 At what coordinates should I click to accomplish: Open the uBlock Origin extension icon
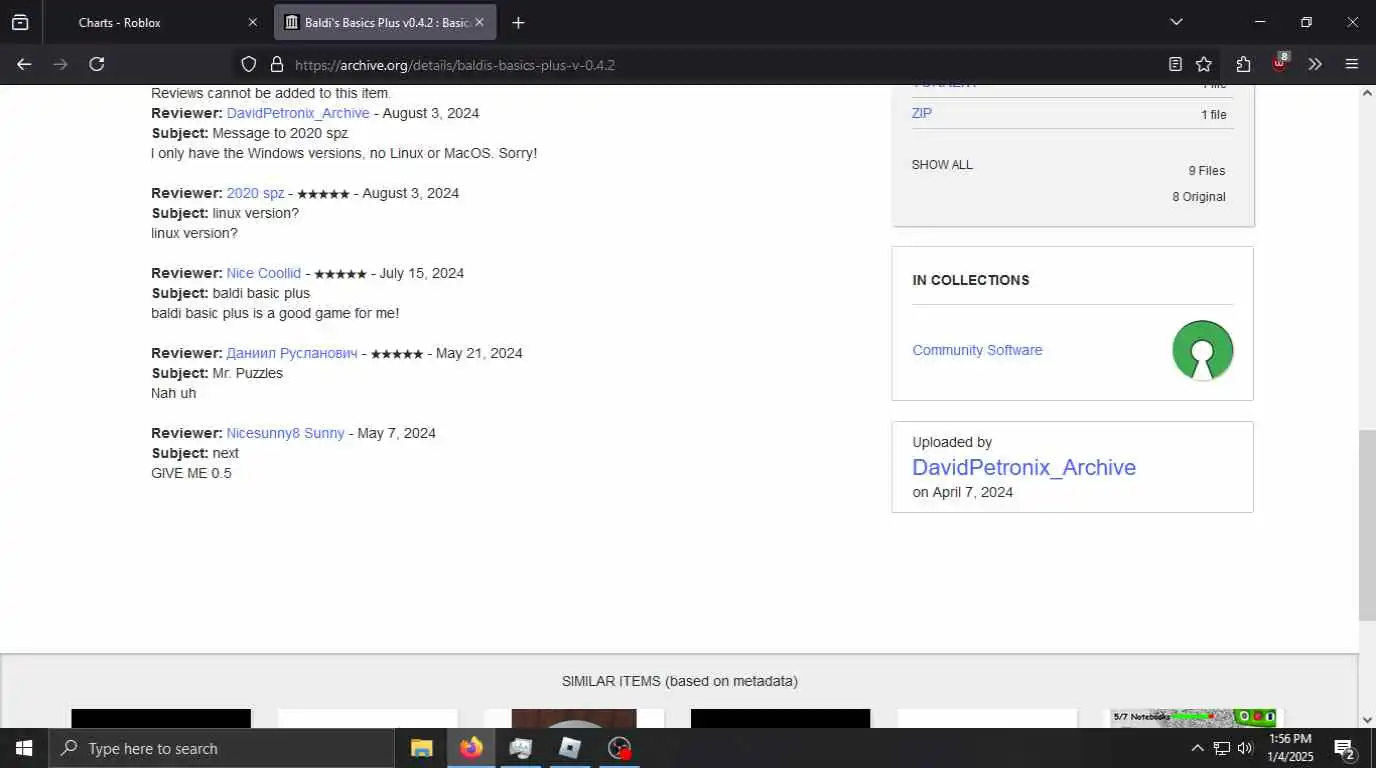point(1279,64)
